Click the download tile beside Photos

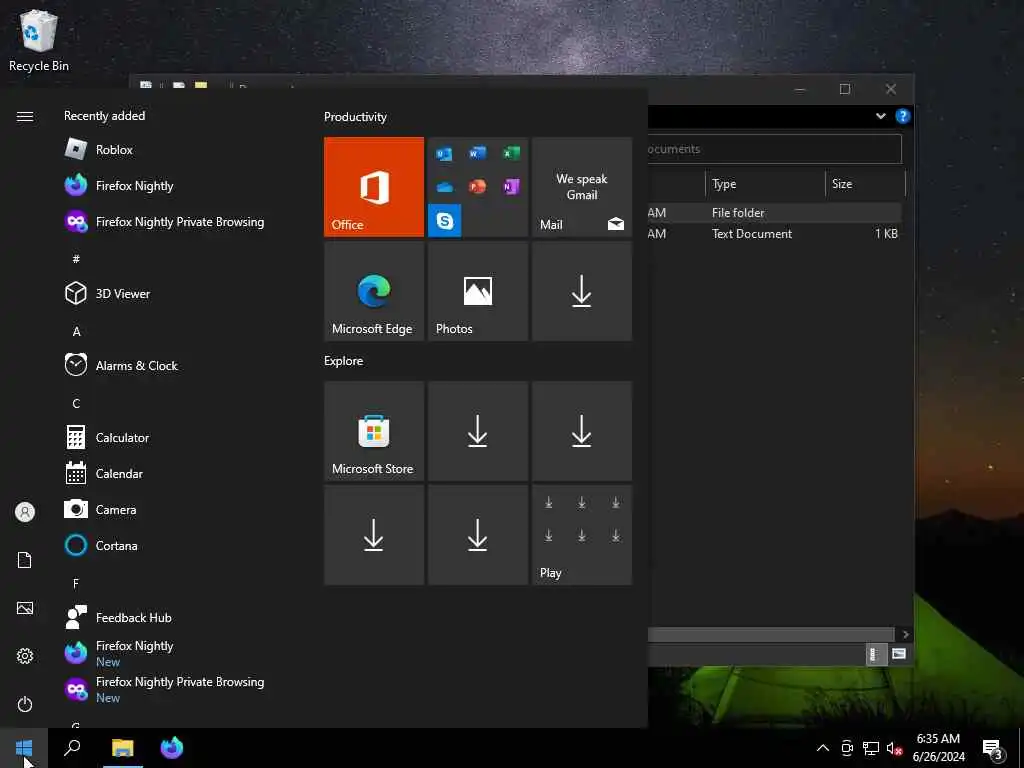pos(582,291)
